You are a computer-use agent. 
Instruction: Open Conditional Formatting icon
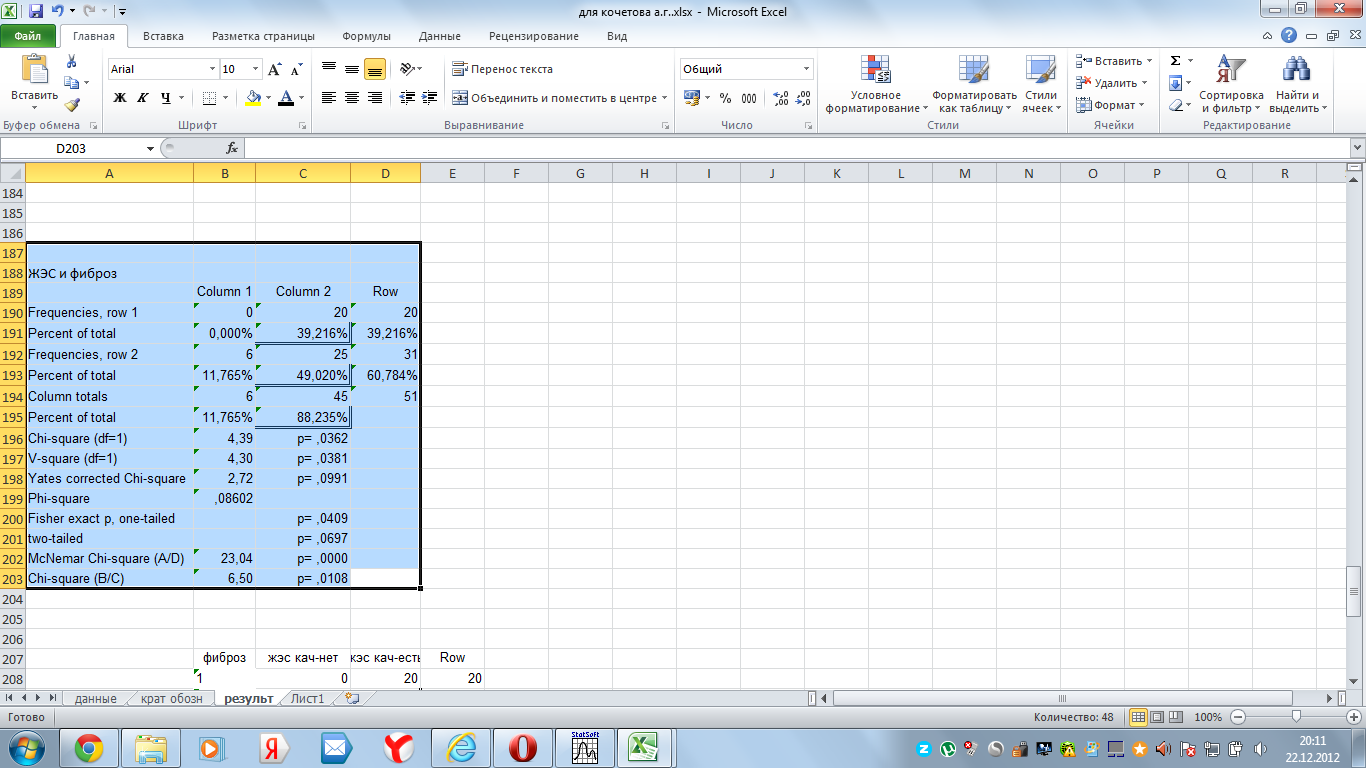[876, 70]
